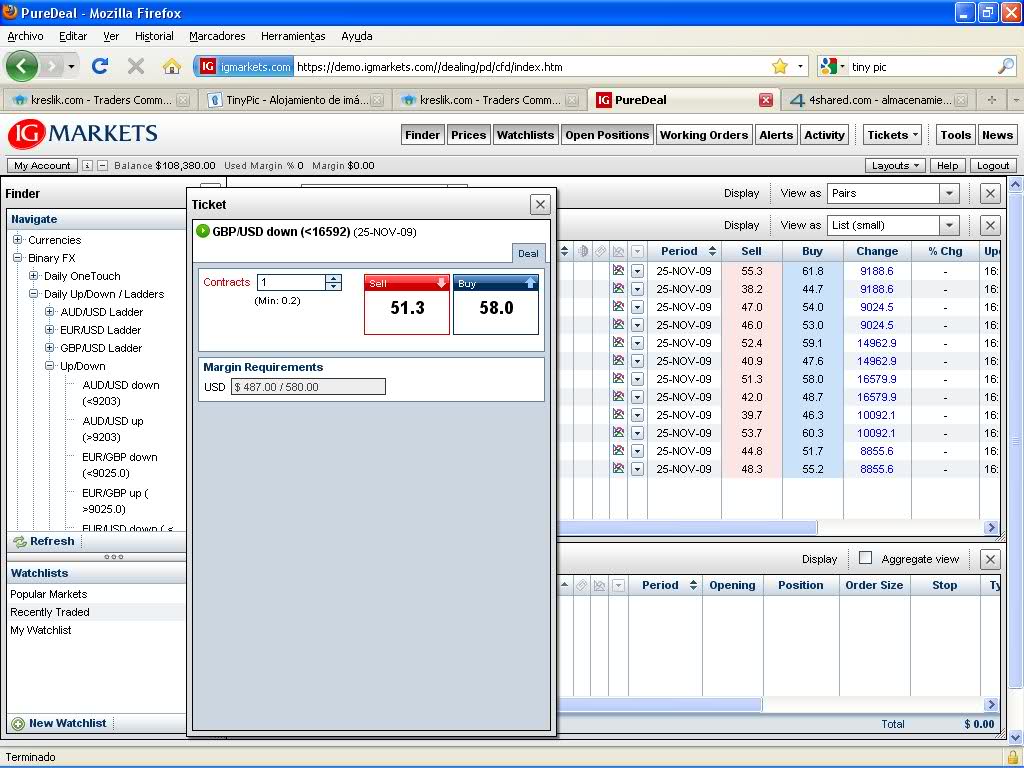
Task: Open chart icon in the row selling at 48.3
Action: (x=618, y=468)
